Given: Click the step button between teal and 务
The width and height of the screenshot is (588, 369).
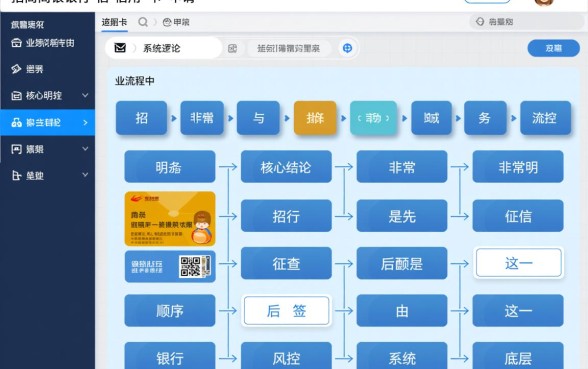Looking at the screenshot, I should tap(431, 118).
